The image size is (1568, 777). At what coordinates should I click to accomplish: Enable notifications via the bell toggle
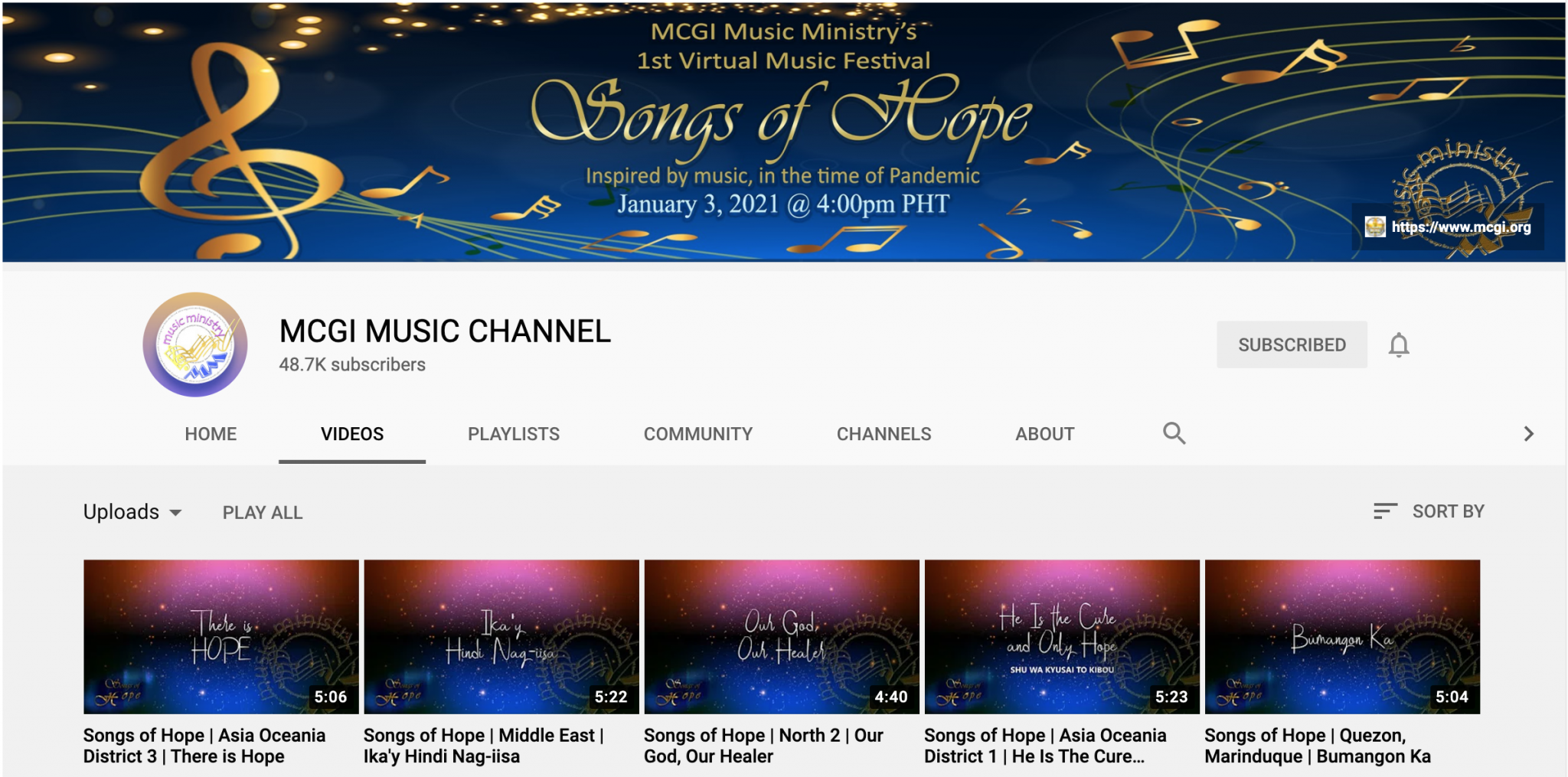point(1400,344)
